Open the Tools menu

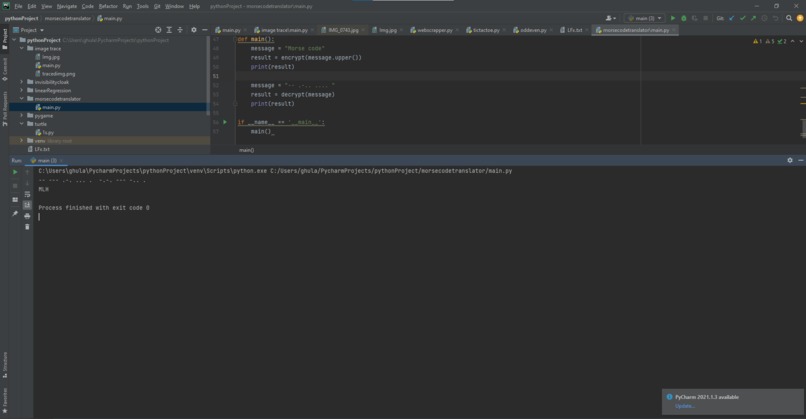[x=142, y=6]
